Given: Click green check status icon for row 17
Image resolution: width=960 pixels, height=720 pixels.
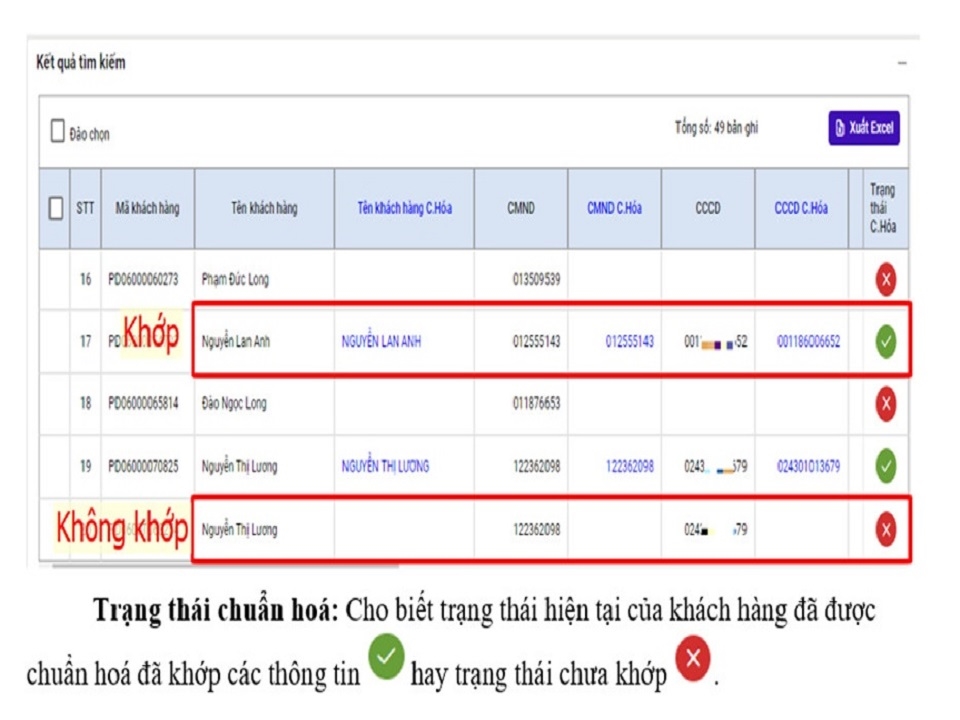Looking at the screenshot, I should coord(885,342).
